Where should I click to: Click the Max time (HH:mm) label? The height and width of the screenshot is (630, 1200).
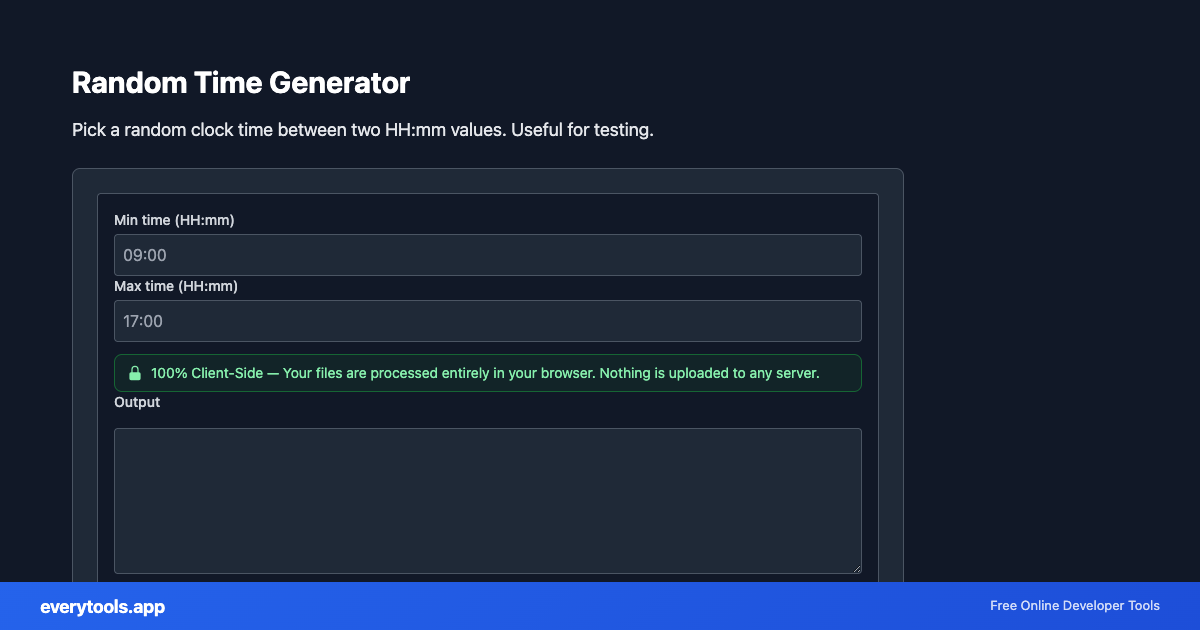[x=175, y=286]
